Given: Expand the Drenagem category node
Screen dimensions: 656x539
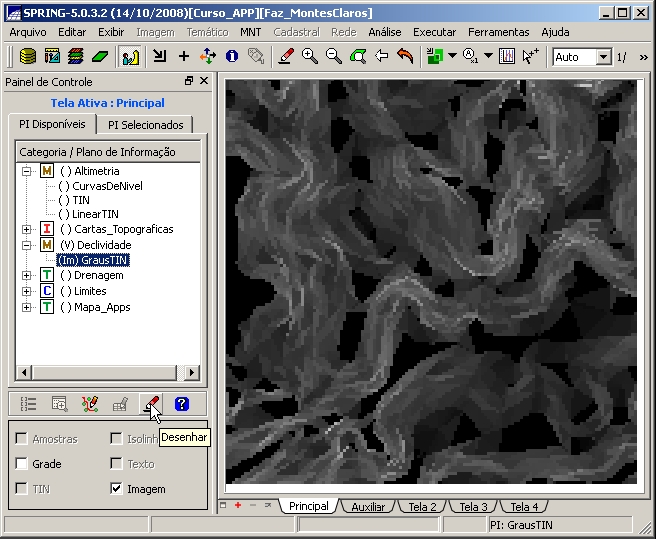Looking at the screenshot, I should click(27, 275).
